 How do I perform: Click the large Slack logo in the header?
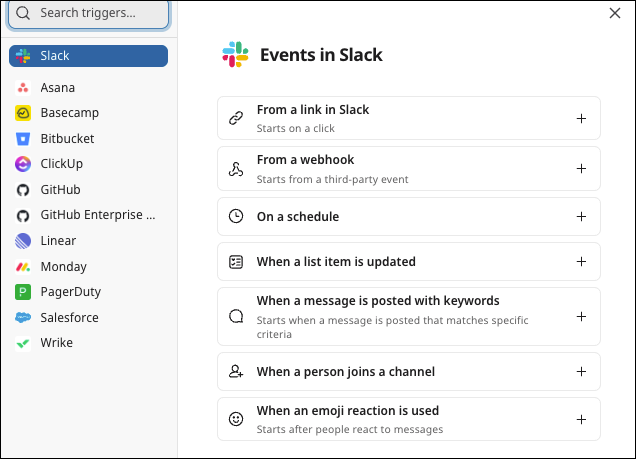point(235,54)
